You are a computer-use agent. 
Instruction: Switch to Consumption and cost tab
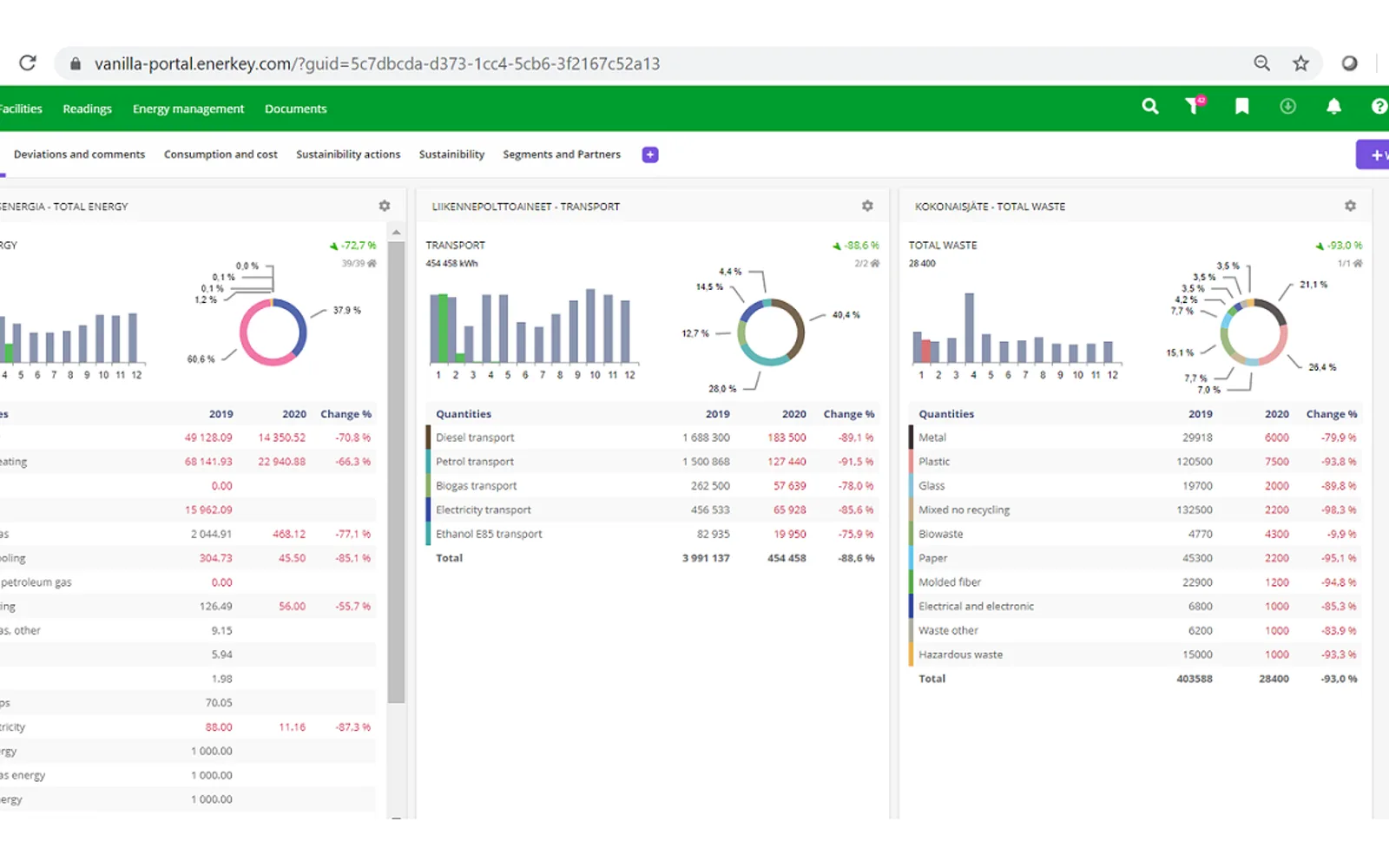click(221, 155)
